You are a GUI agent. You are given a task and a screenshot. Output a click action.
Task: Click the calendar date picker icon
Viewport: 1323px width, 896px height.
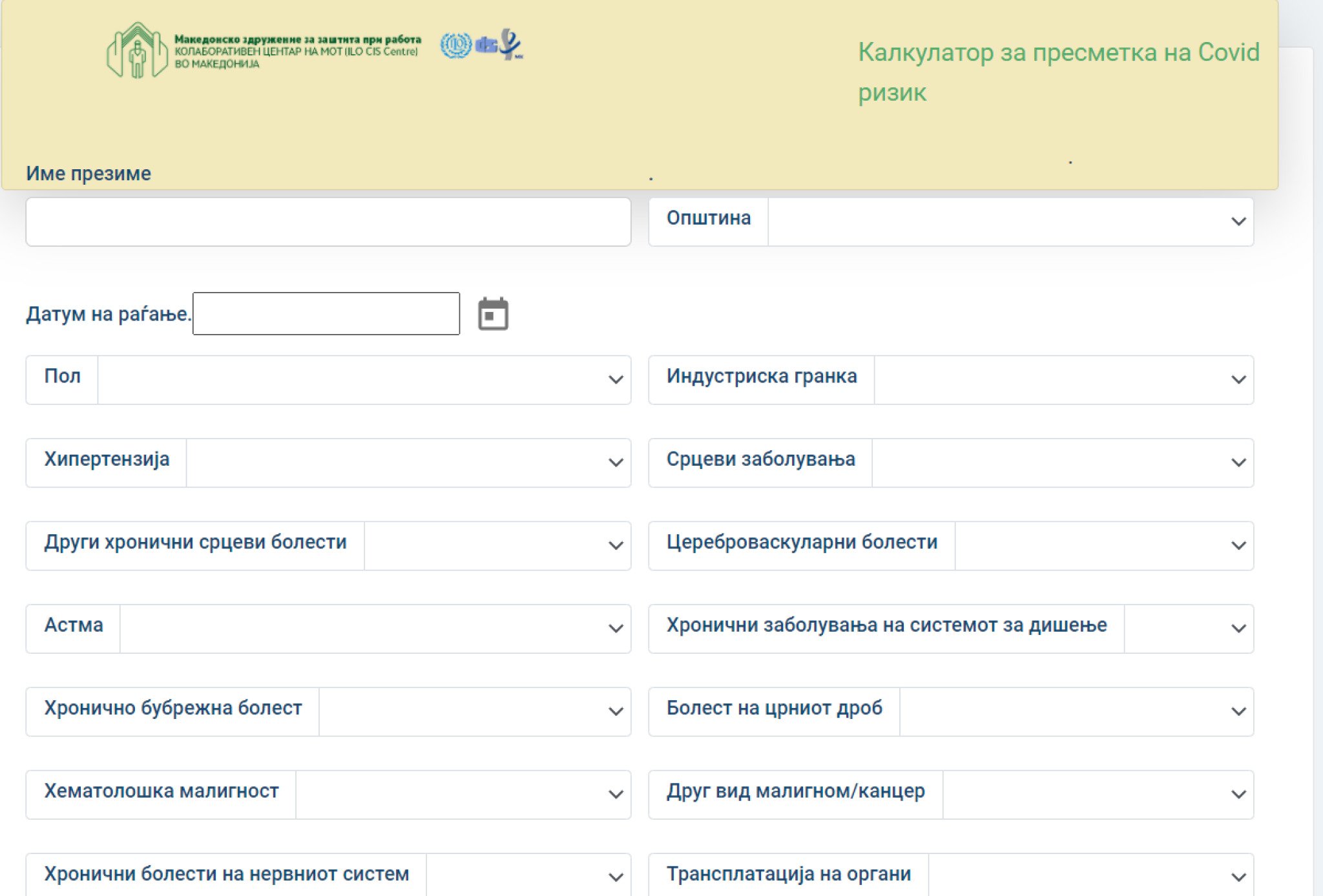(x=493, y=315)
